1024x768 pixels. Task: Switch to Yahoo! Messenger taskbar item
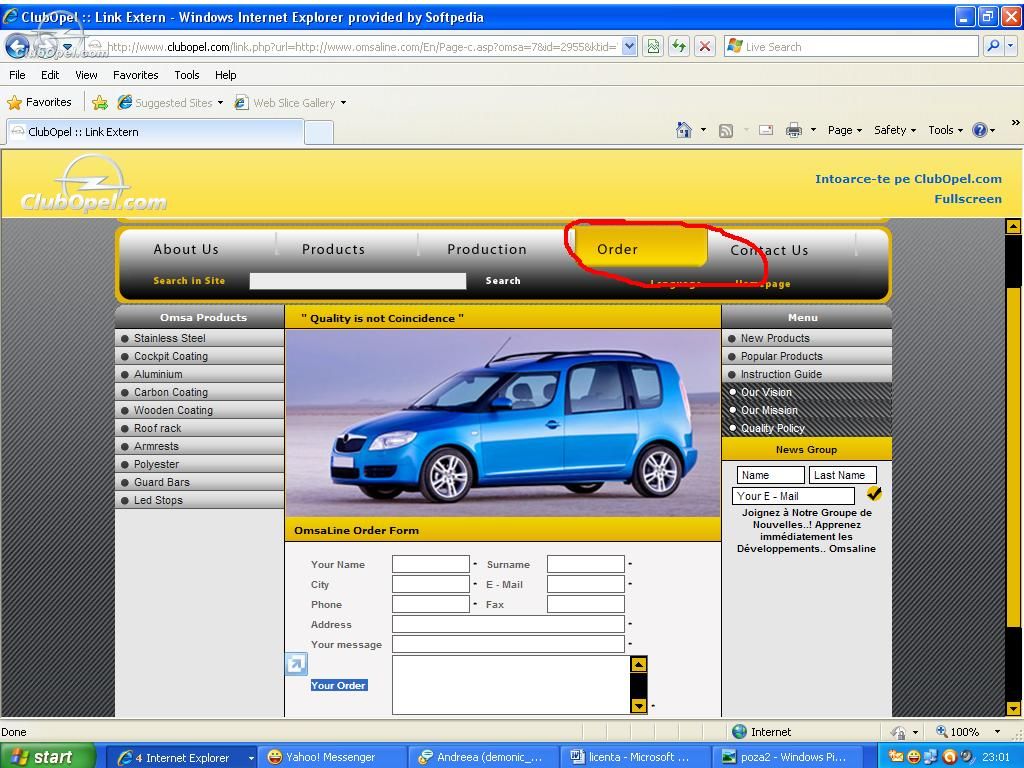(x=330, y=757)
